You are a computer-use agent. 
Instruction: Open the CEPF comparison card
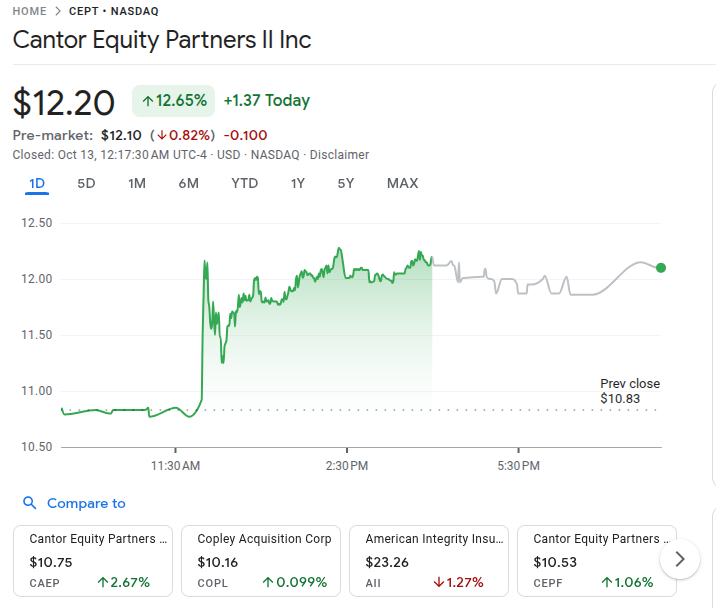click(x=595, y=561)
